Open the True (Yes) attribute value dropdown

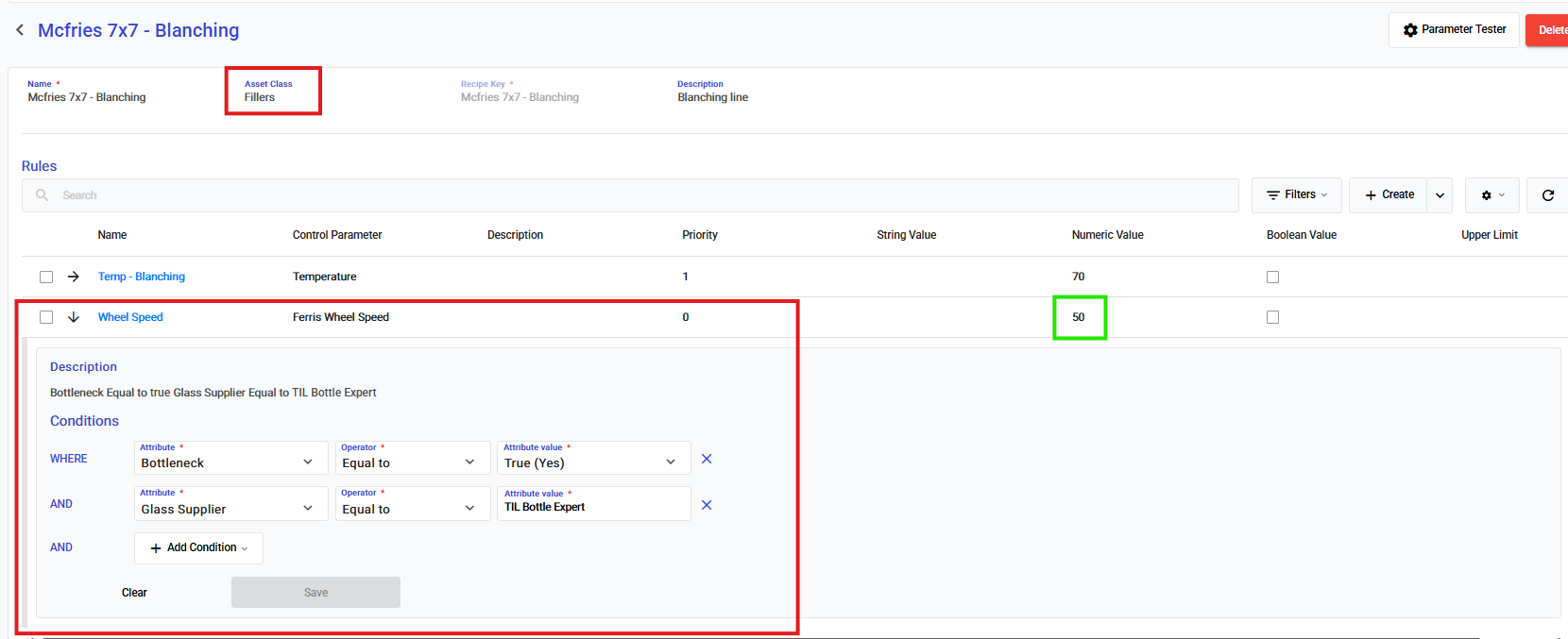click(593, 460)
